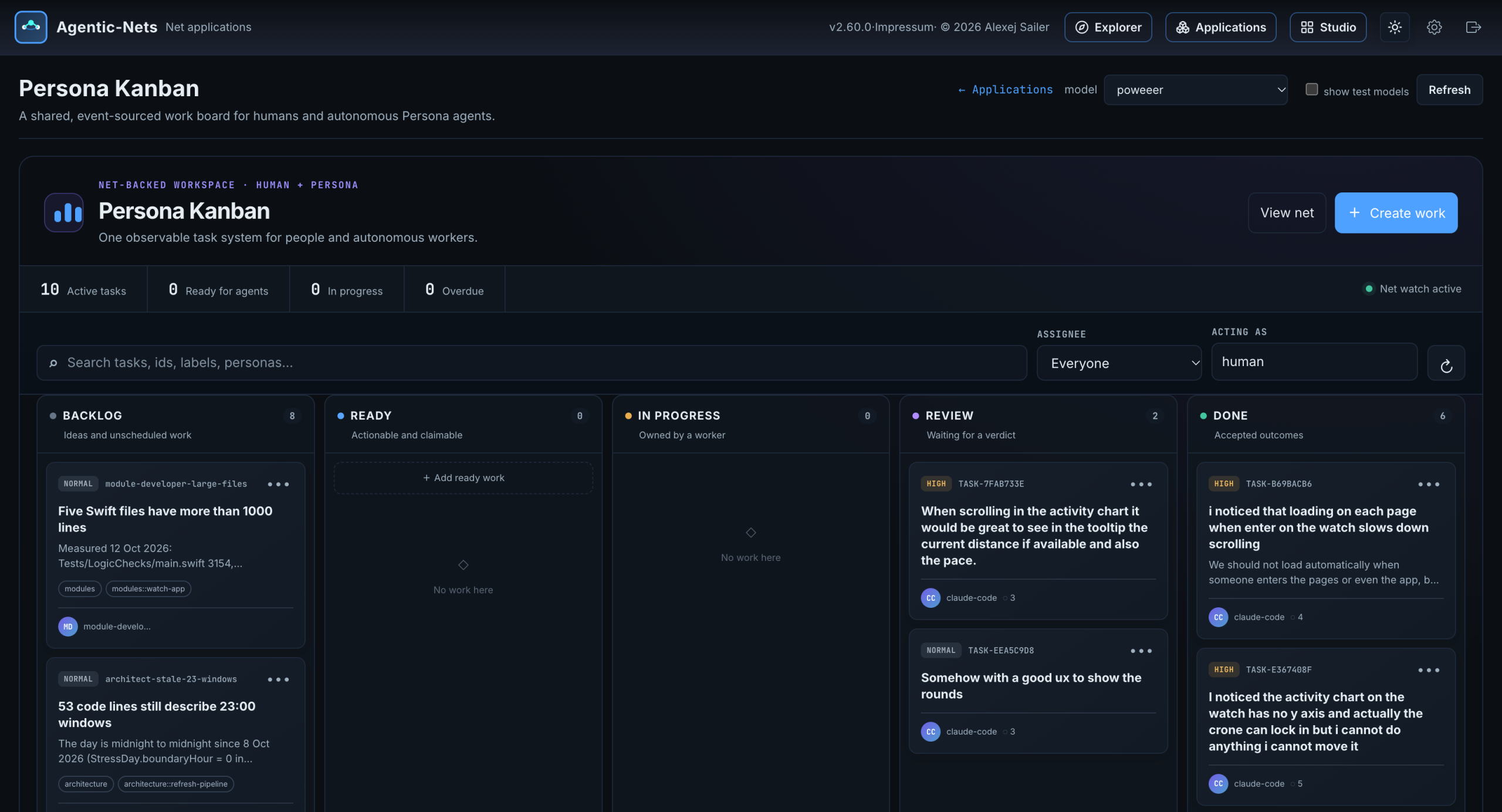Click the View net button
Viewport: 1502px width, 812px height.
click(1287, 213)
